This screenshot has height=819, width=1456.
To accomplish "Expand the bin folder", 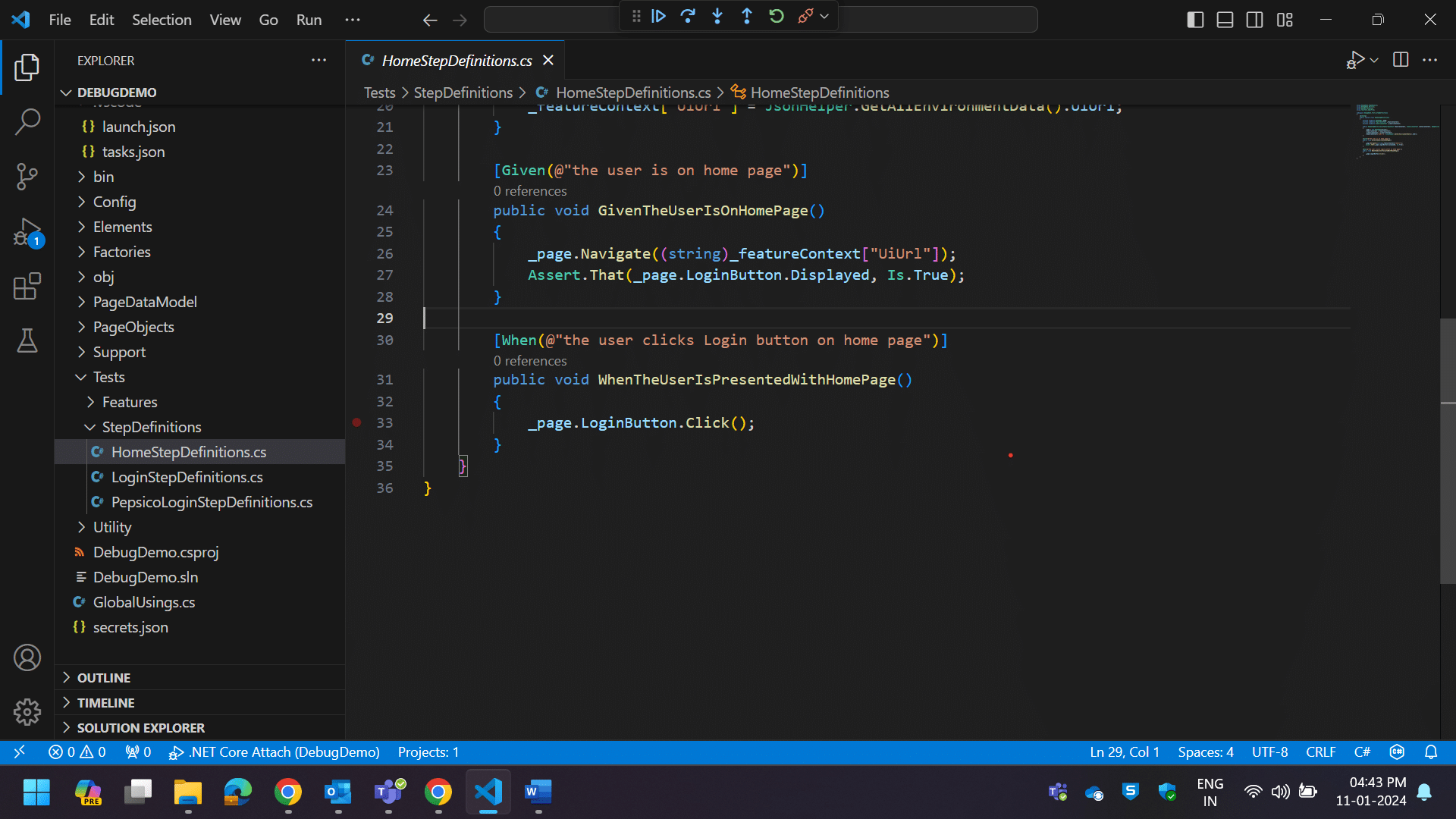I will coord(200,177).
